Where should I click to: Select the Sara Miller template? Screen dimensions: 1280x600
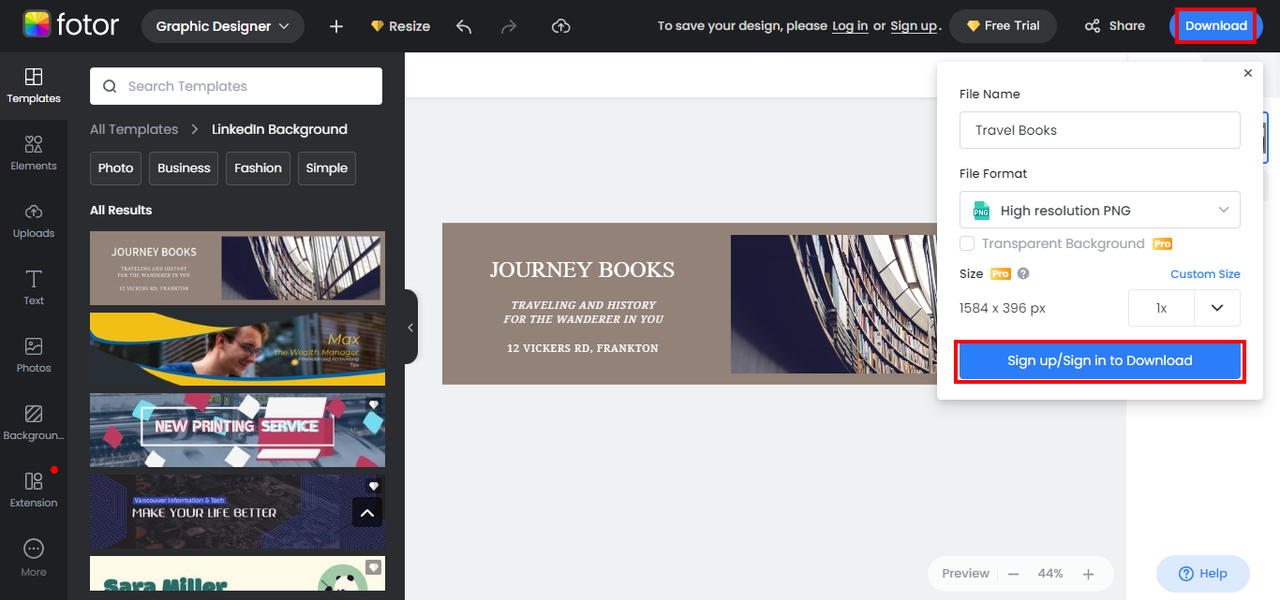coord(237,574)
